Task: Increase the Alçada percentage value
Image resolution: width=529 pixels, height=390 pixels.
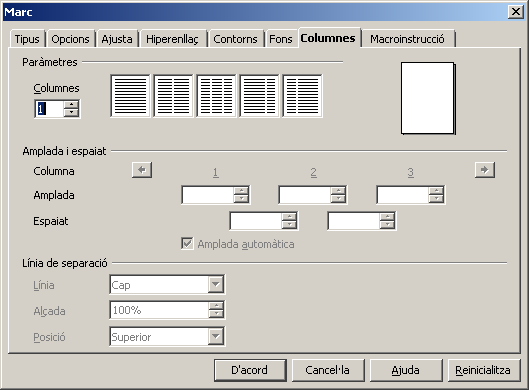Action: (216, 306)
